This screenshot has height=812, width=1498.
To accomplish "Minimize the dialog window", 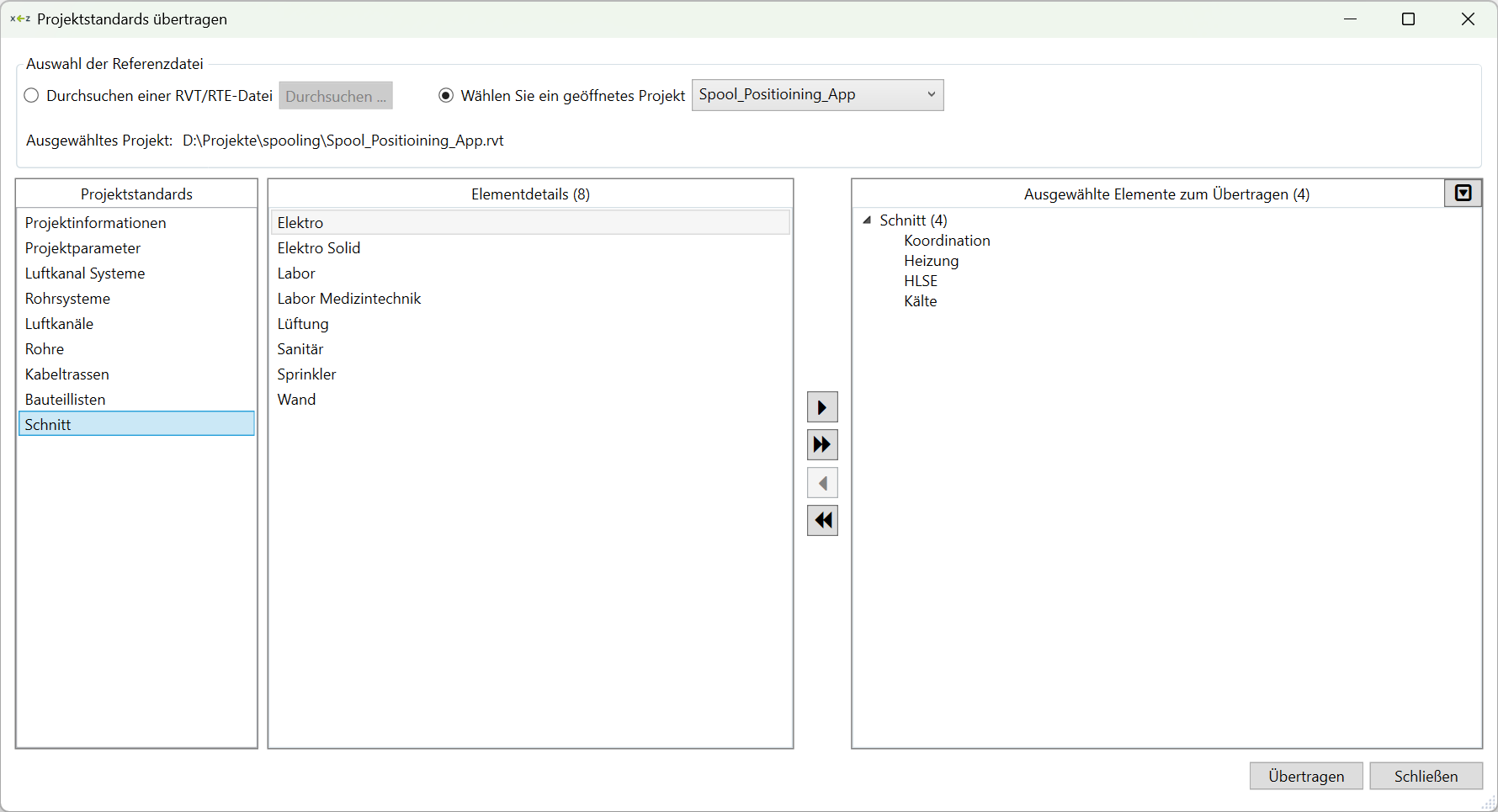I will click(x=1350, y=19).
